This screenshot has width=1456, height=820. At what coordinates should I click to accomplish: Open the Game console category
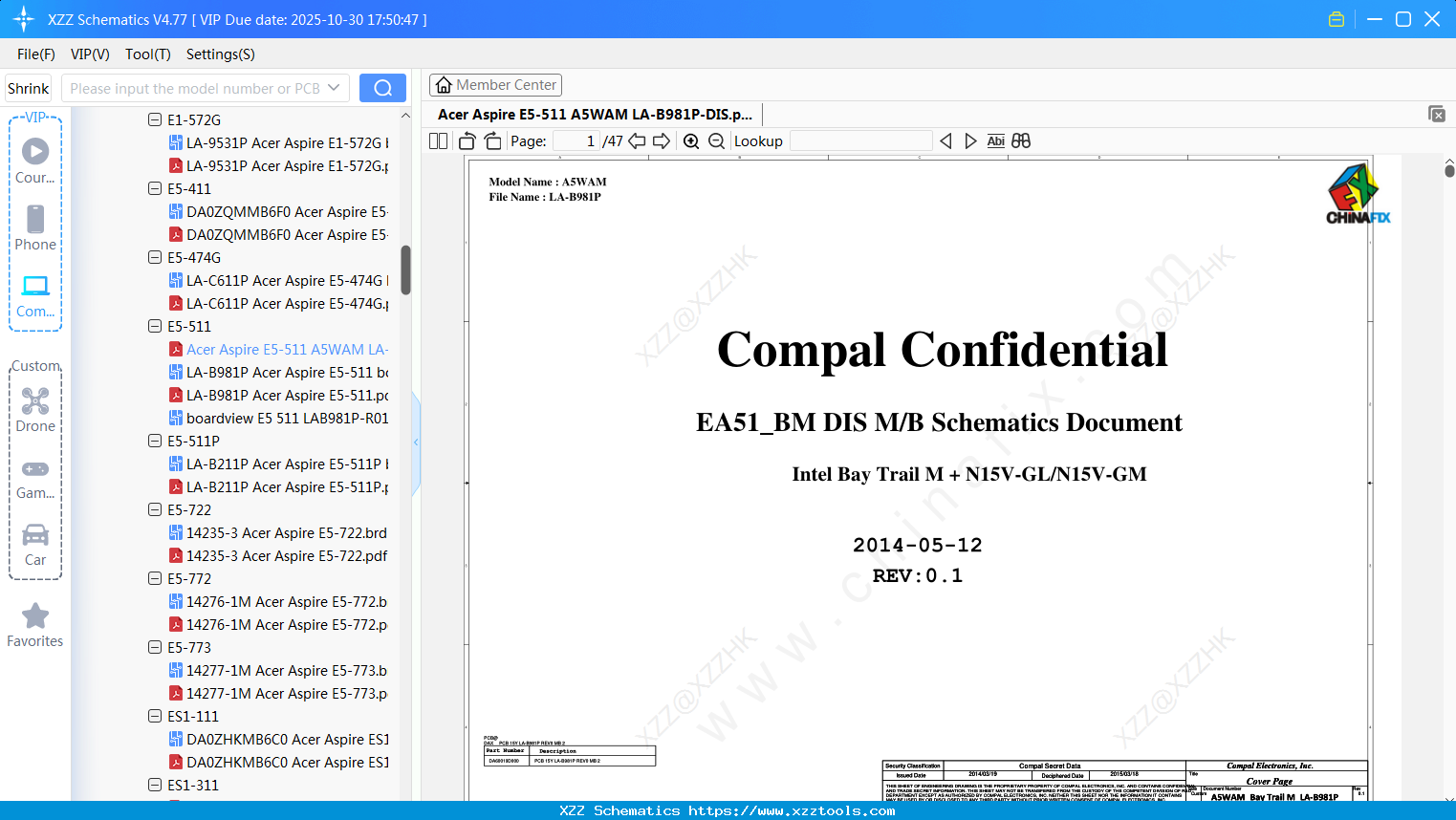(x=35, y=478)
